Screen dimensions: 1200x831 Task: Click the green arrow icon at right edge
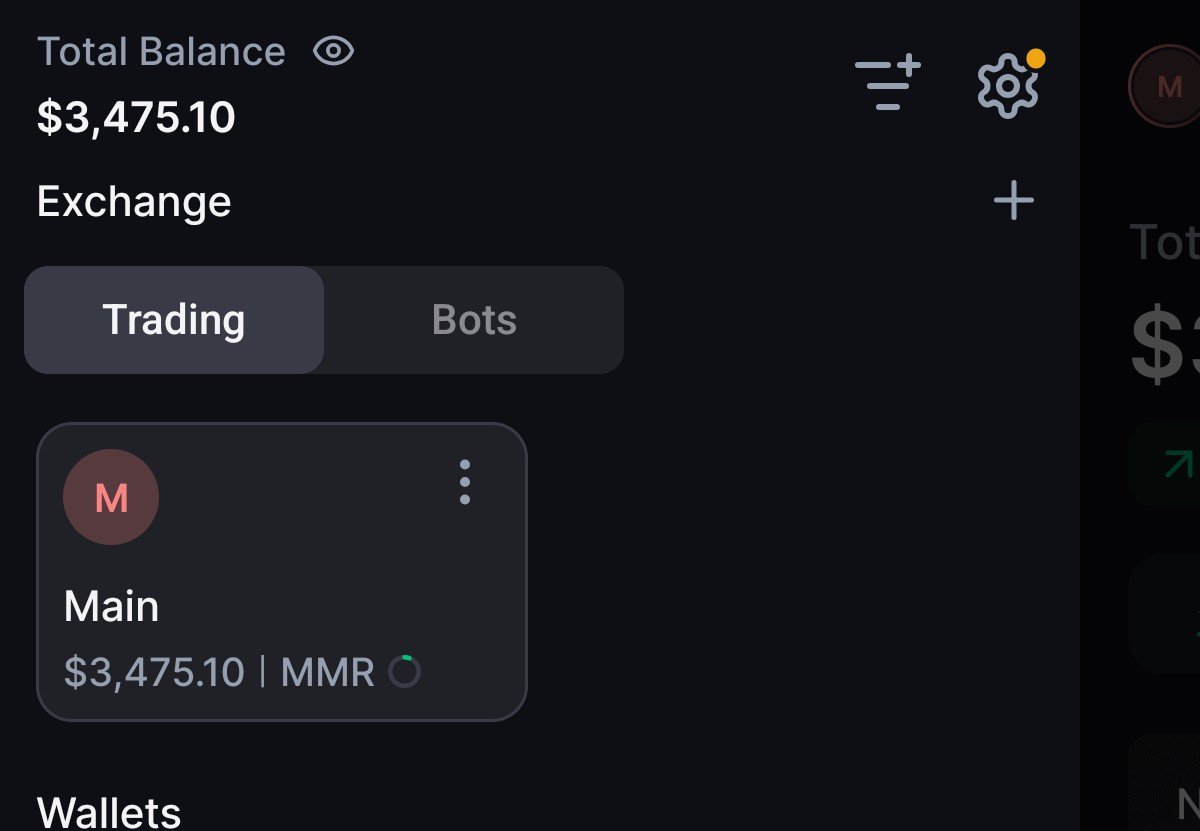[1178, 463]
